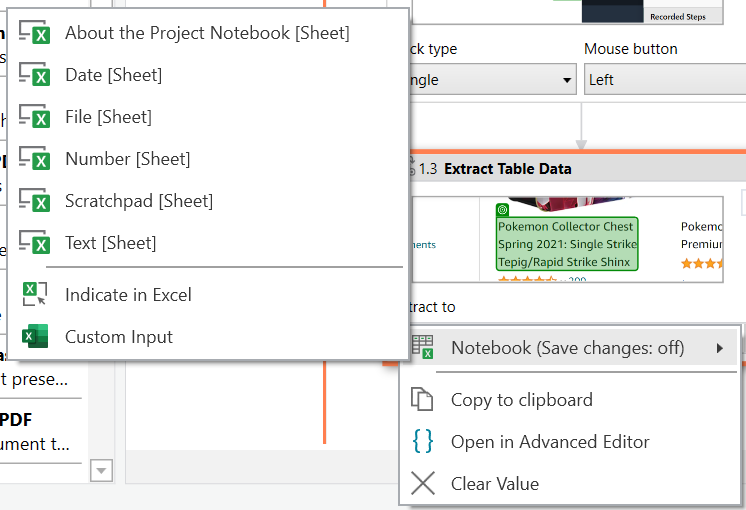
Task: Click the Indicate in Excel icon
Action: (x=35, y=295)
